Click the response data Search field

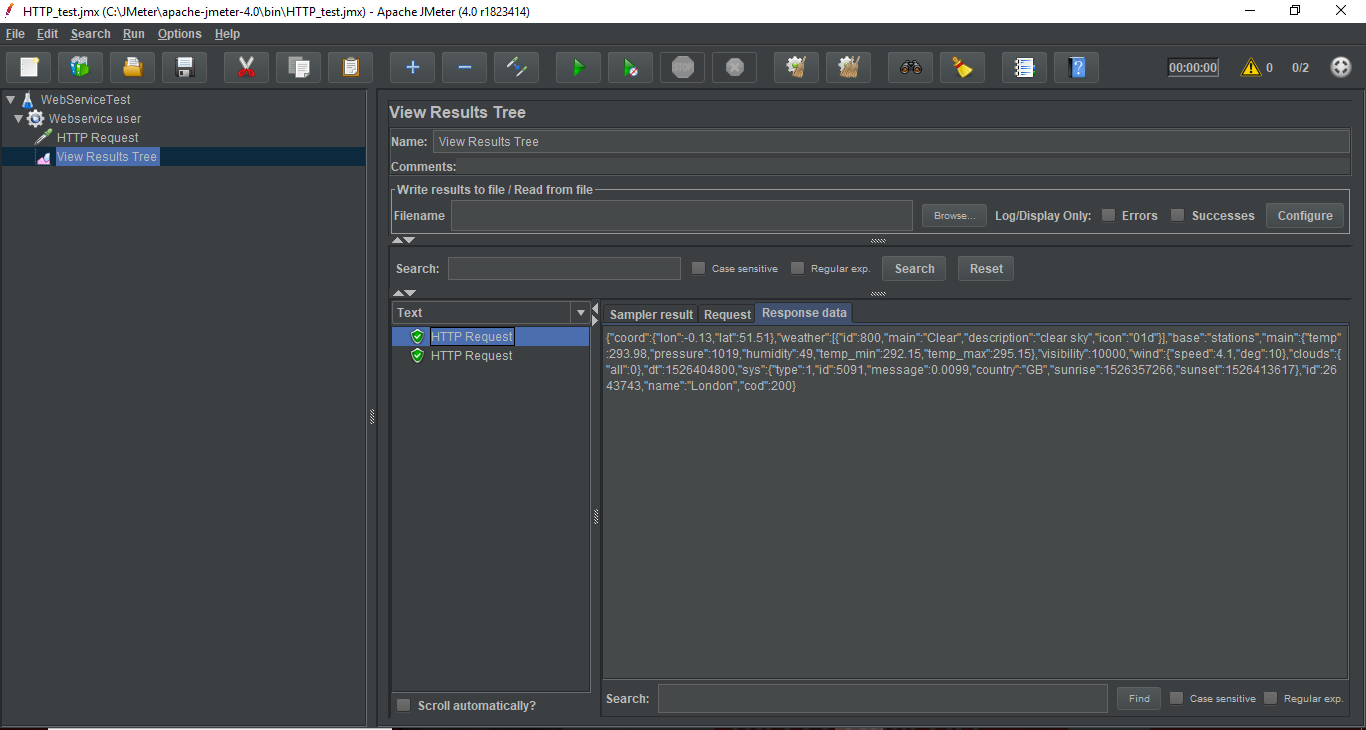click(882, 698)
